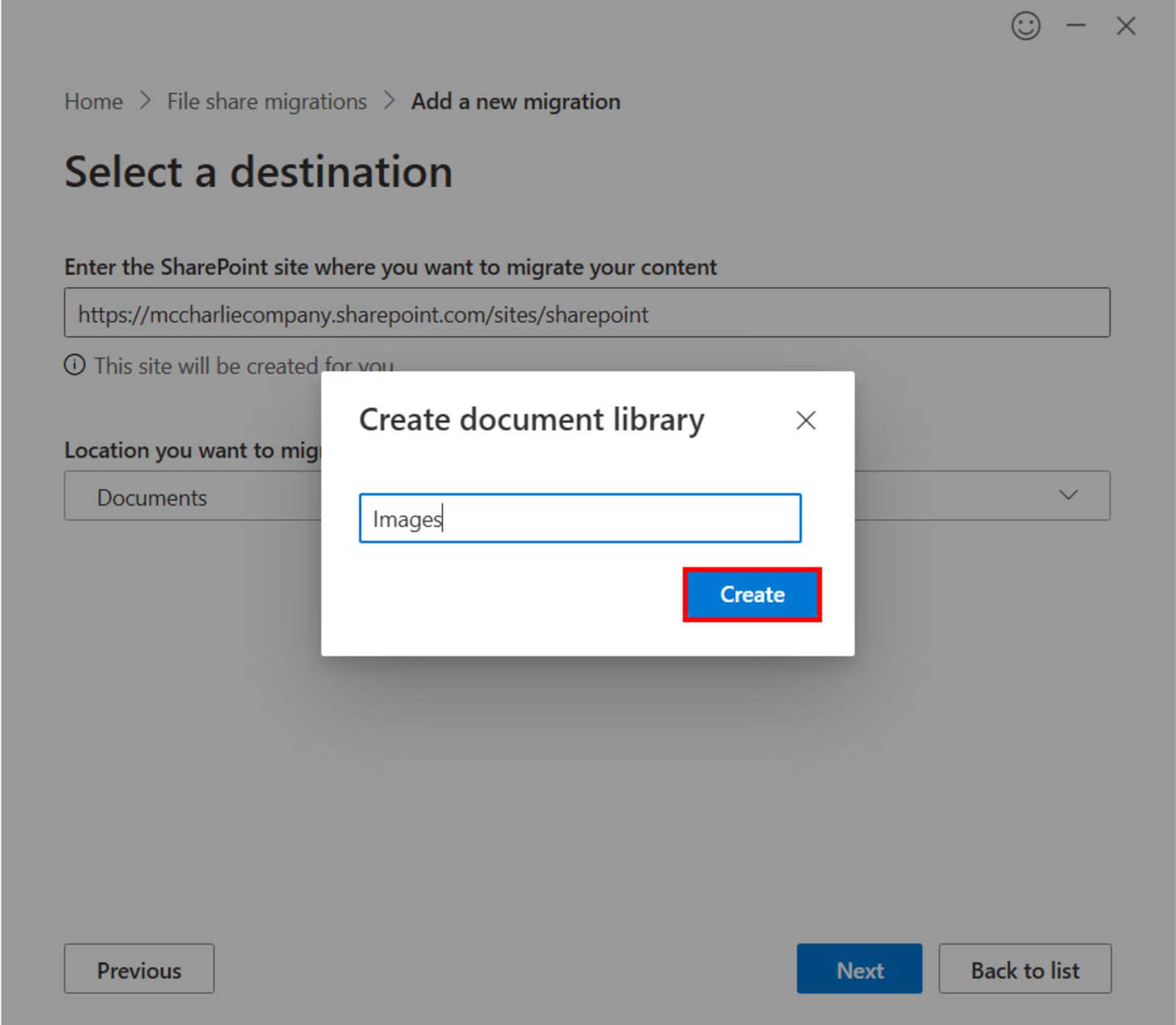Screen dimensions: 1176x1025
Task: Click the dropdown chevron beside Documents
Action: pyautogui.click(x=1067, y=494)
